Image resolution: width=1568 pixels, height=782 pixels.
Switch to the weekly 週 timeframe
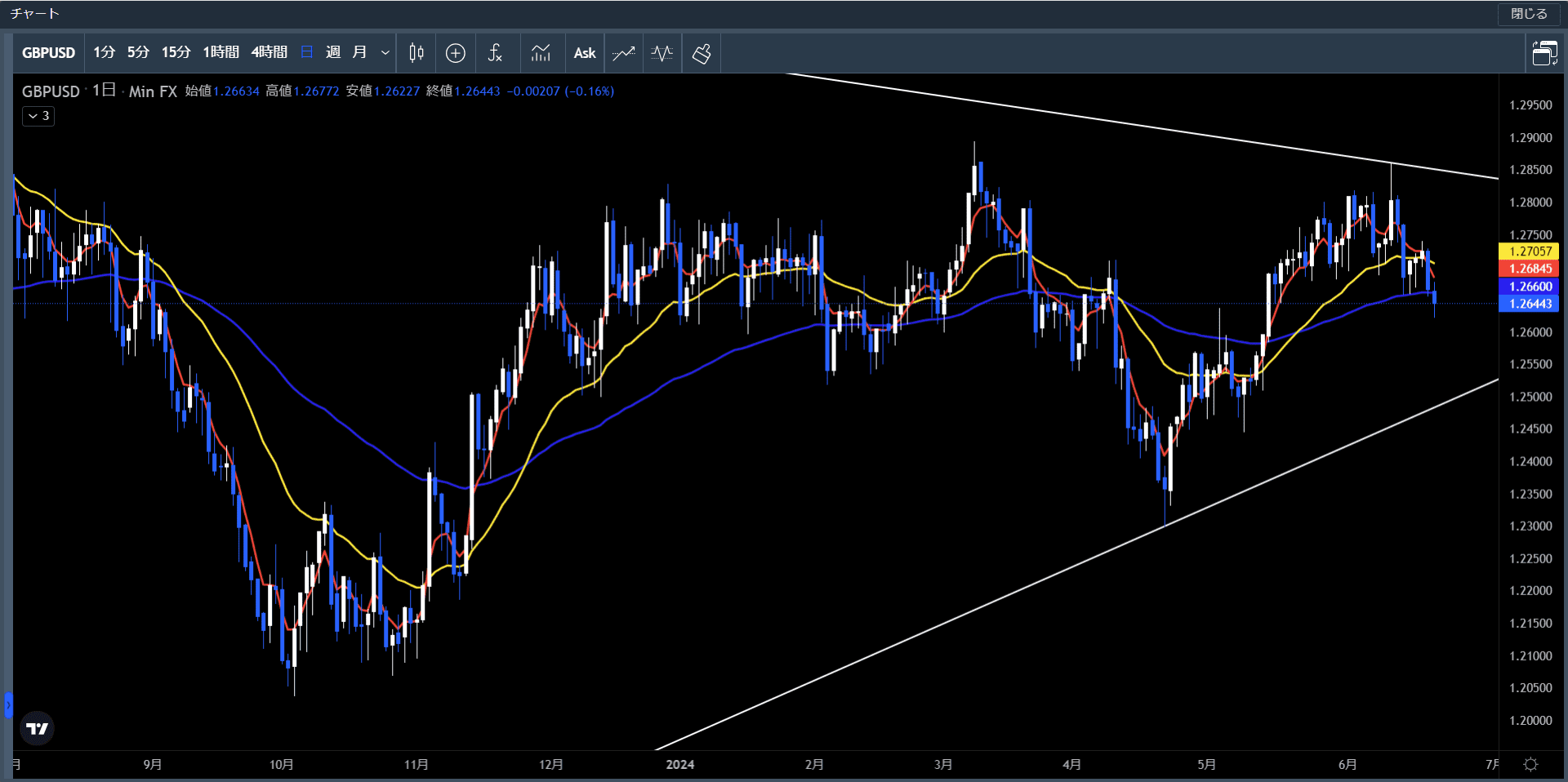[333, 52]
